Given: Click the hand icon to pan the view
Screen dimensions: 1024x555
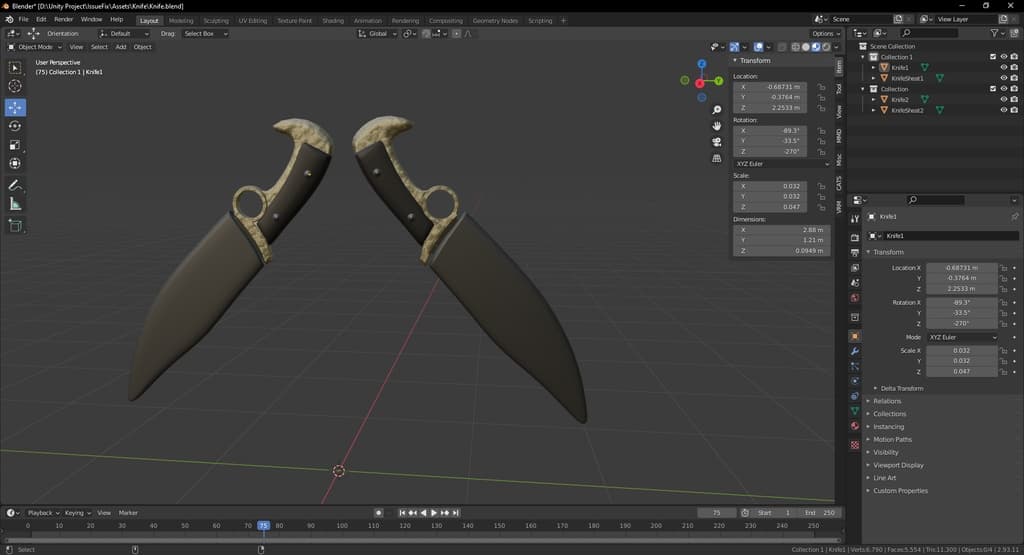Looking at the screenshot, I should click(717, 126).
